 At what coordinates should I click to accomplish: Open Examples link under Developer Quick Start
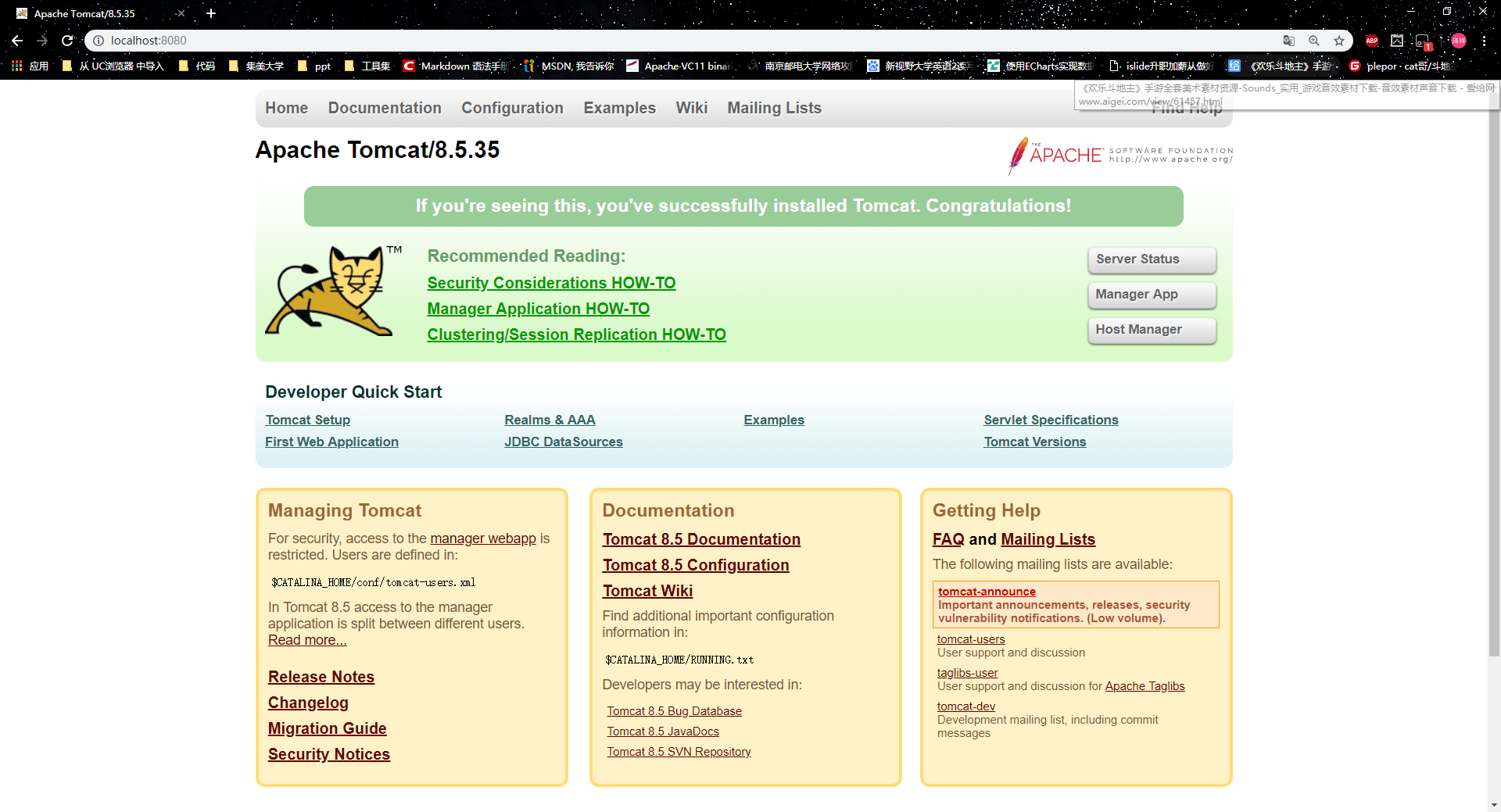[x=774, y=420]
